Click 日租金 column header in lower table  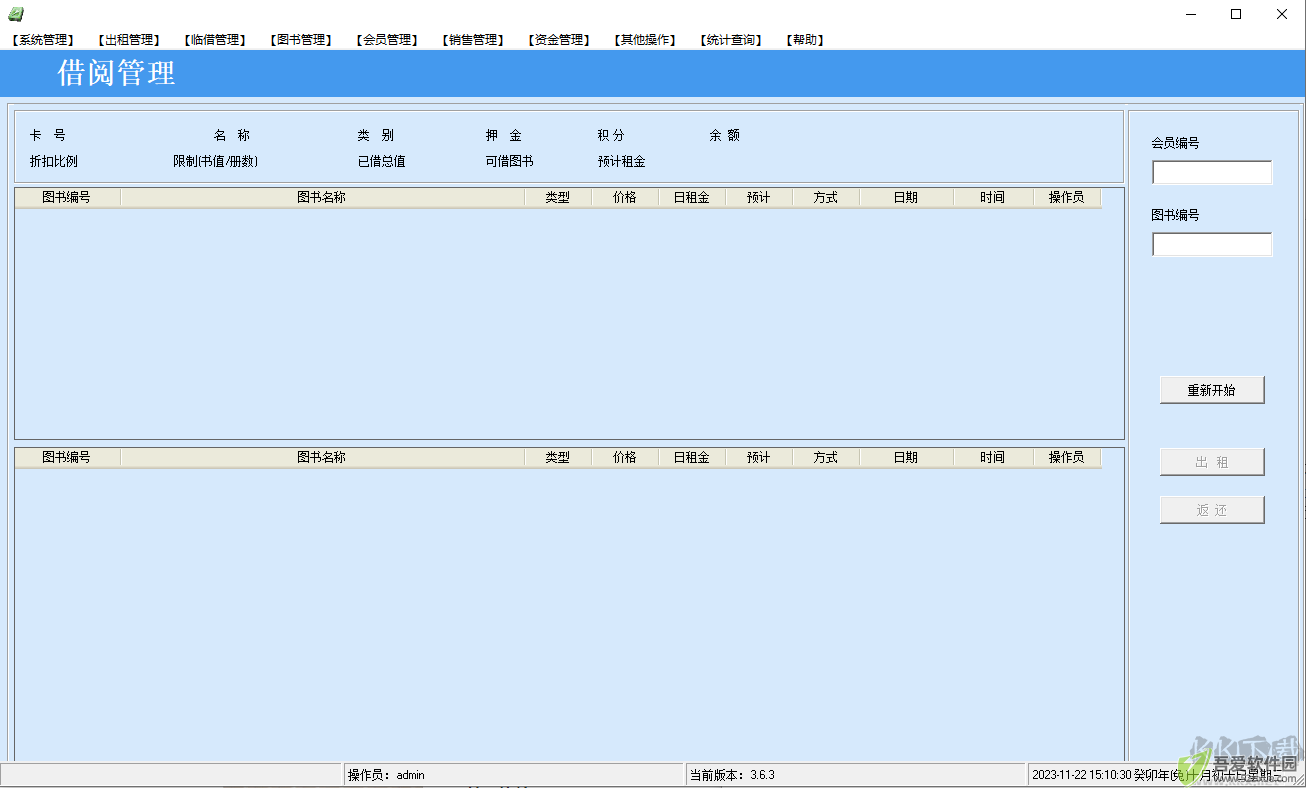pyautogui.click(x=692, y=458)
